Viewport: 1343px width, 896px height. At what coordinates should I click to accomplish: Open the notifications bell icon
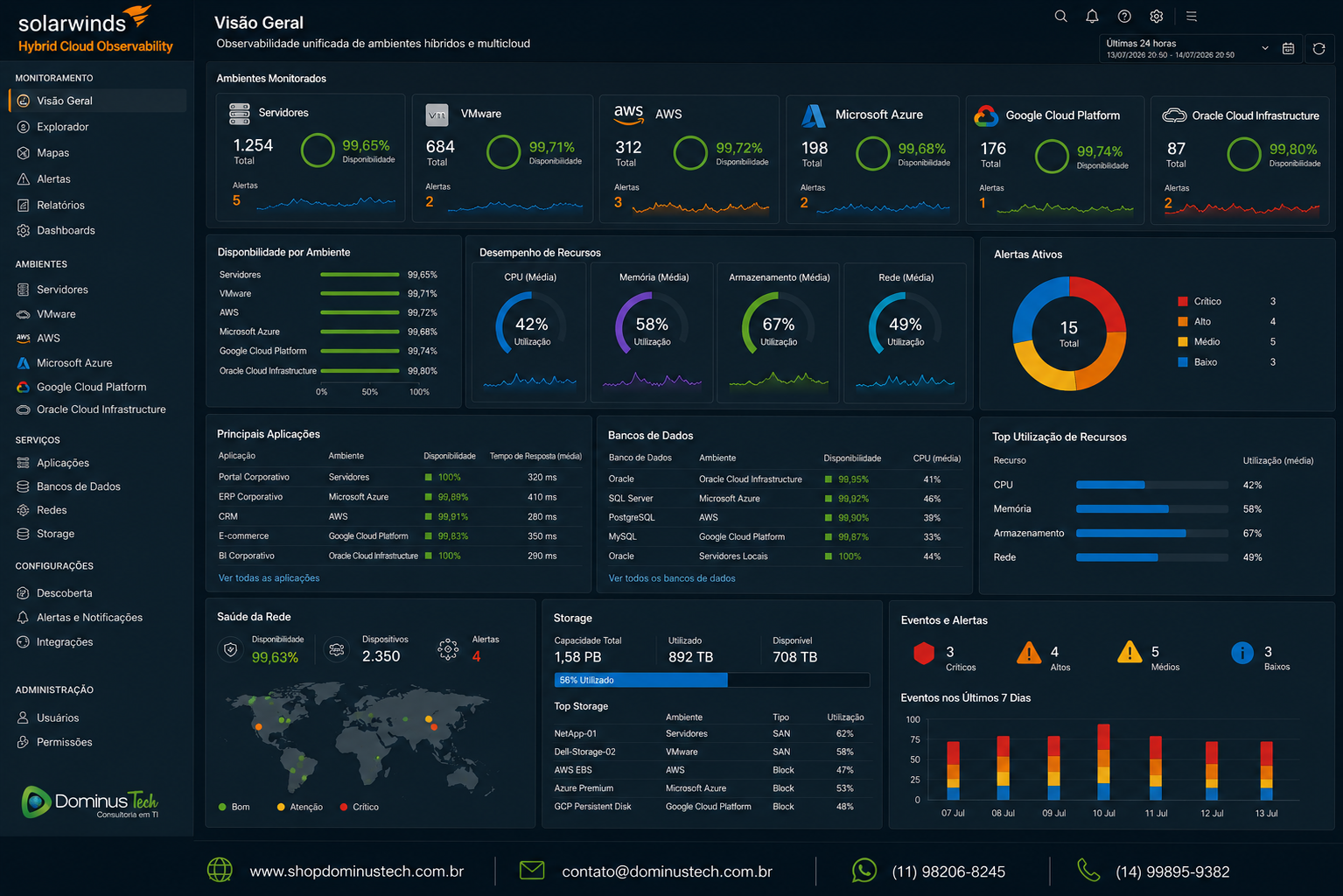click(x=1092, y=16)
